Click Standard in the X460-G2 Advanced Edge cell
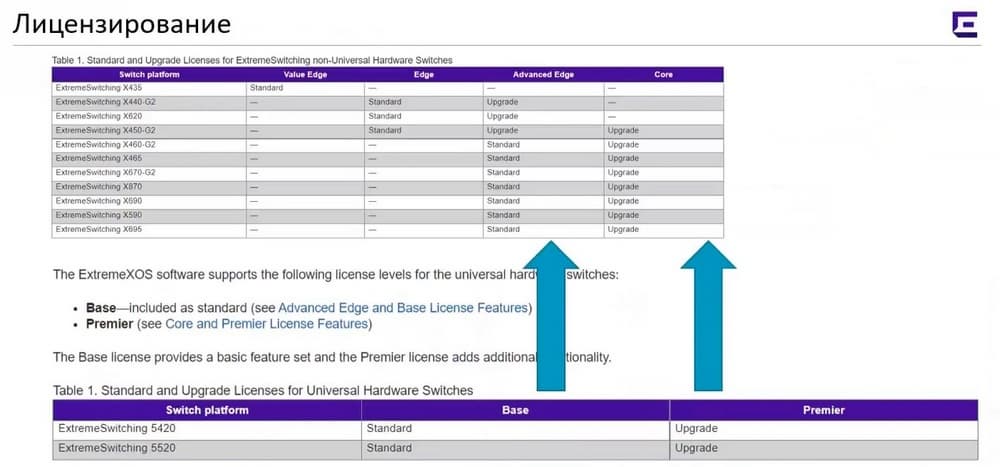1000x467 pixels. point(503,145)
